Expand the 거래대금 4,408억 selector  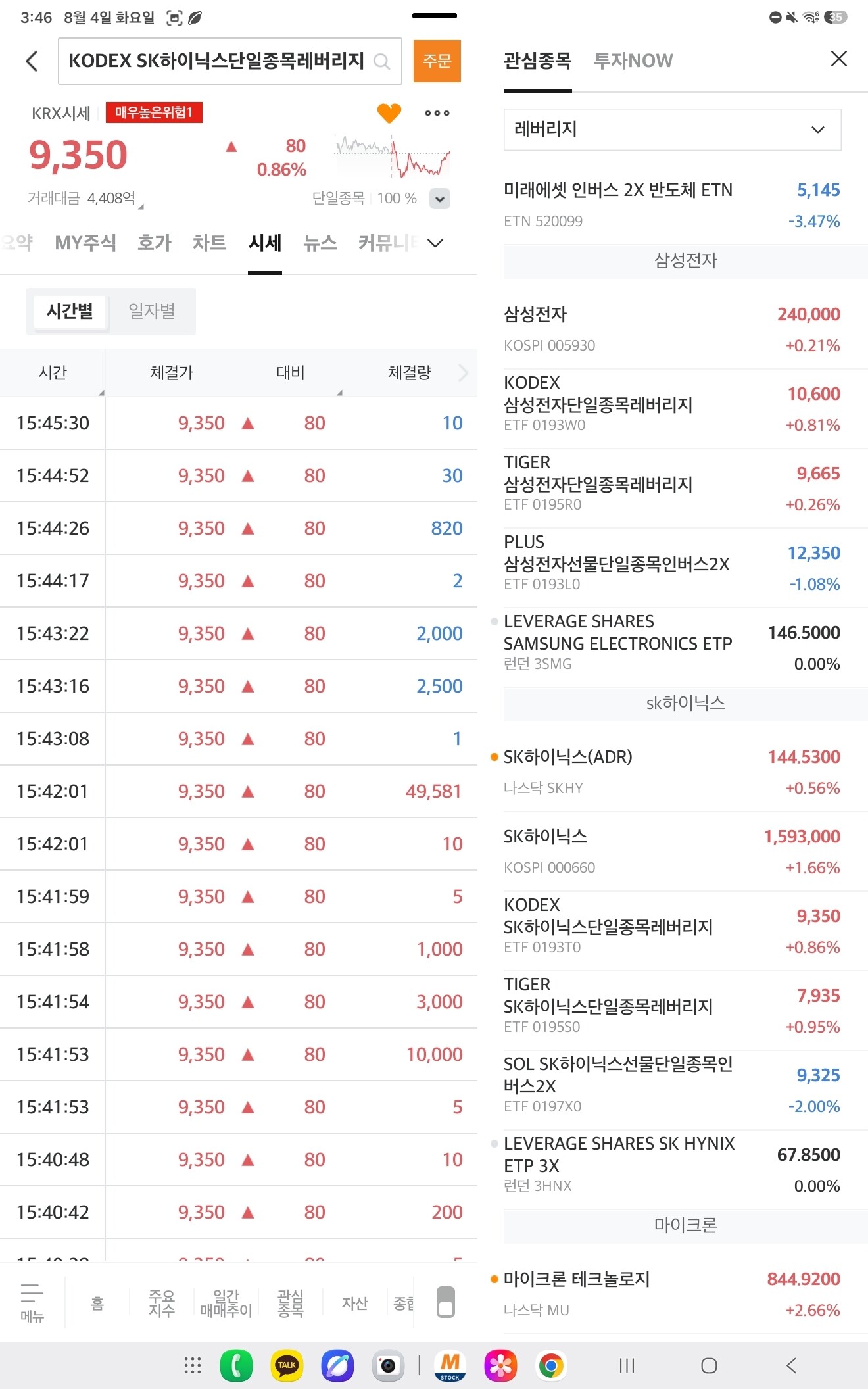[85, 199]
